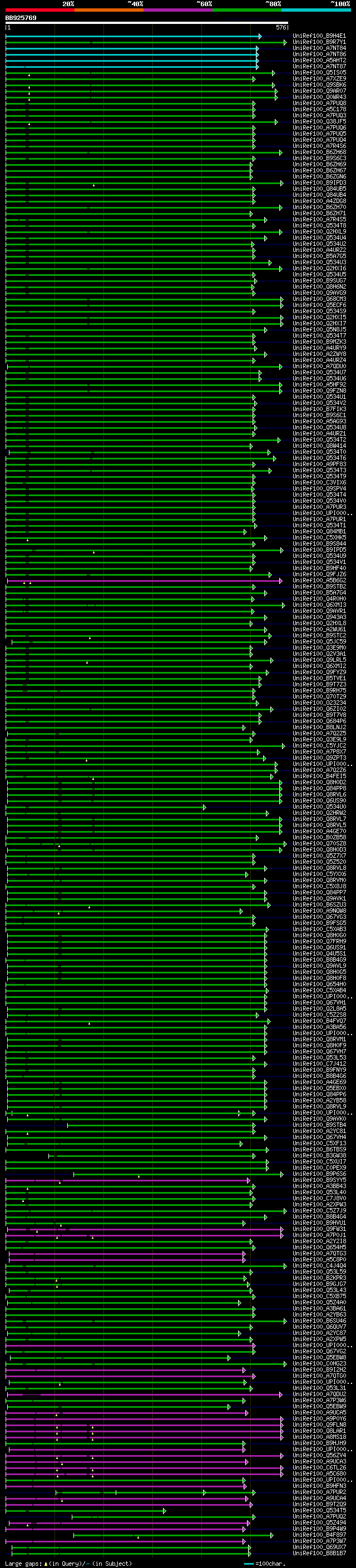Click label UniRef100_B6ZGN6
The height and width of the screenshot is (1568, 356).
pyautogui.click(x=319, y=176)
